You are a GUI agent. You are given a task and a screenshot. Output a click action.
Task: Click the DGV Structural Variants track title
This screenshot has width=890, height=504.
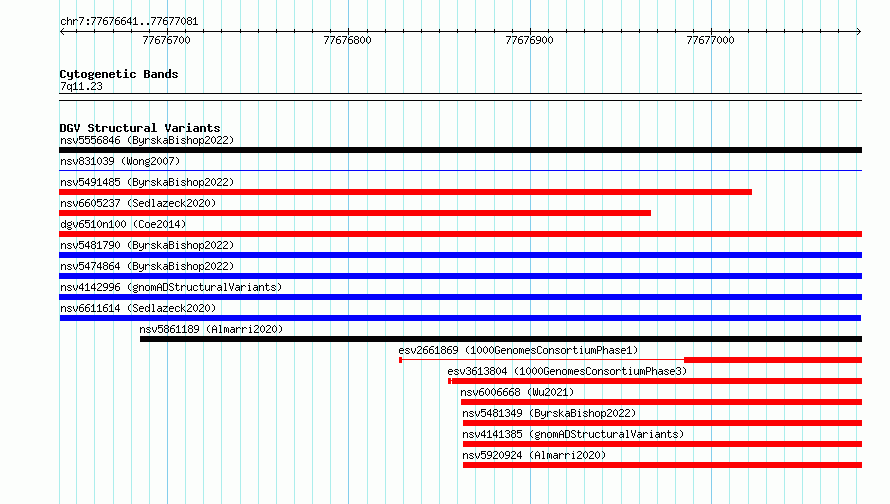[x=140, y=128]
